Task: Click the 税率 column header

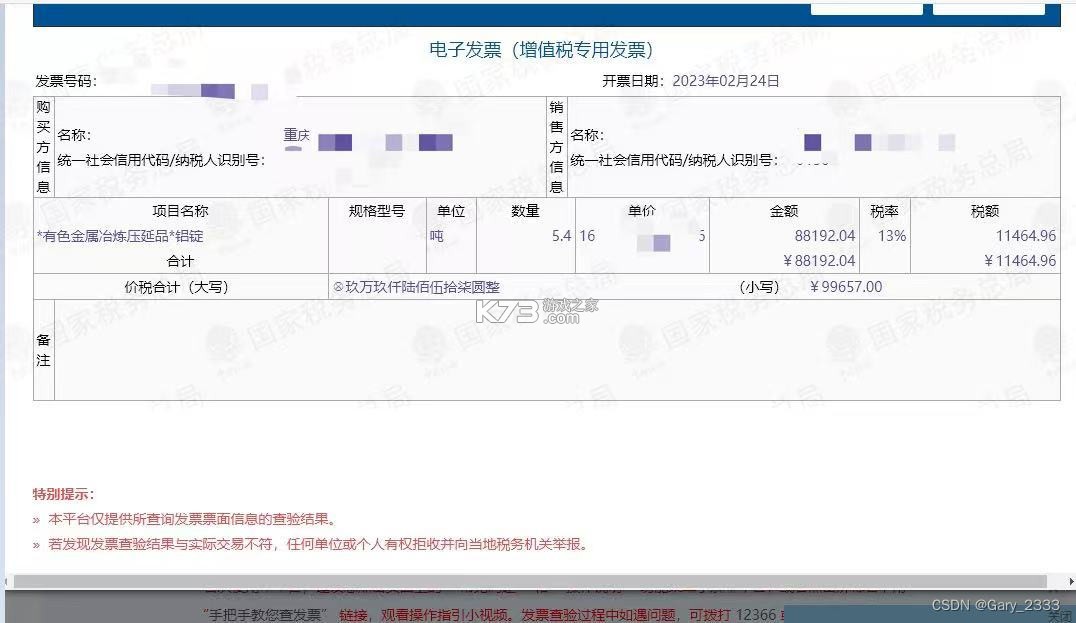Action: coord(884,211)
